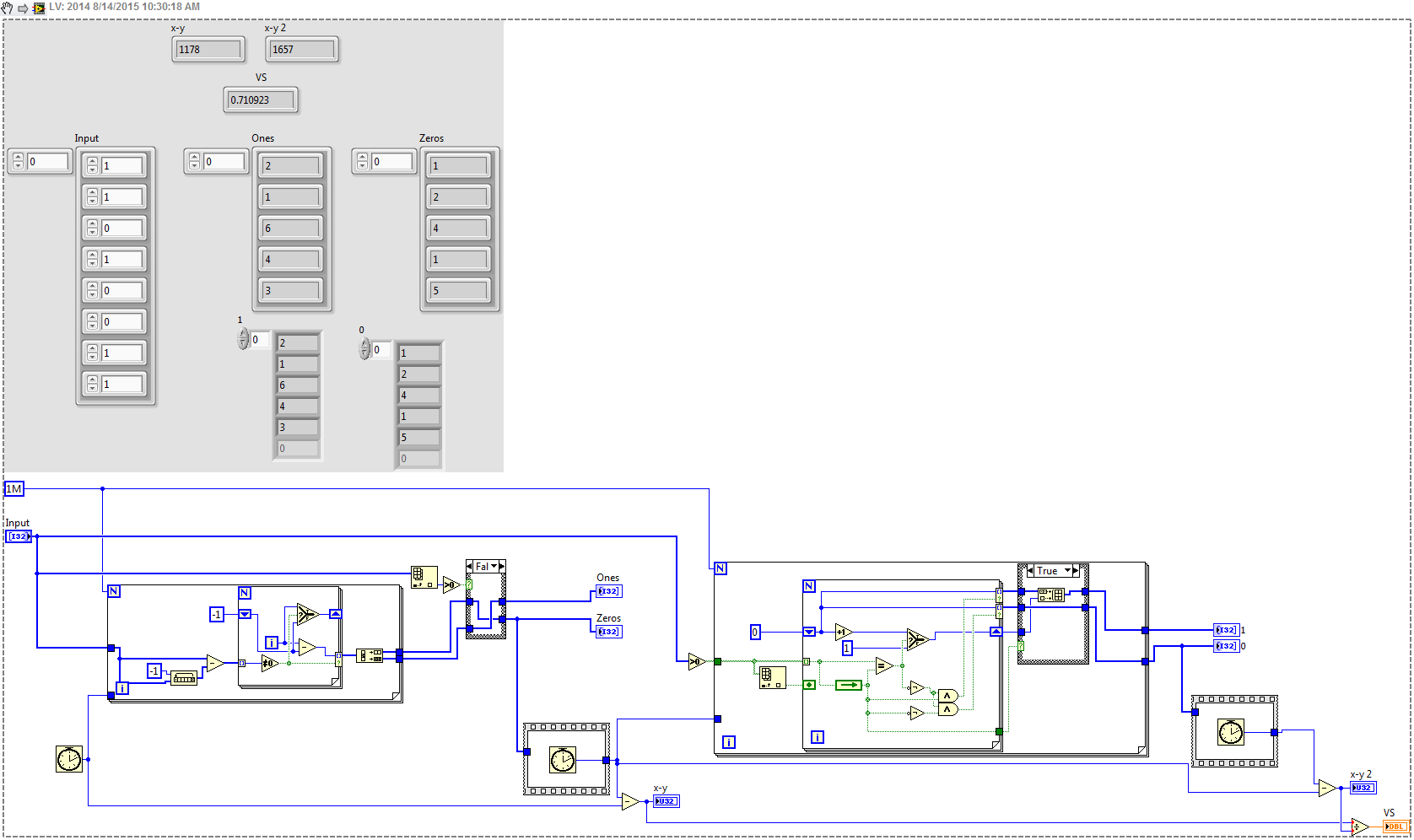Click the i terminal of the outer loop of the right For Loop

pyautogui.click(x=729, y=742)
